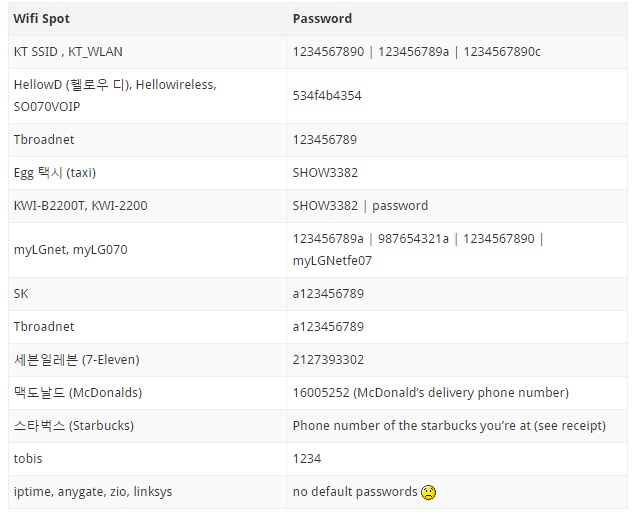Viewport: 637px width, 518px height.
Task: Click the password '2127393302'
Action: [x=328, y=360]
